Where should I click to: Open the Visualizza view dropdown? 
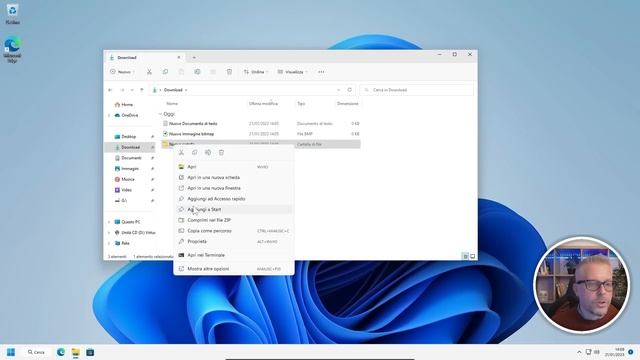point(293,72)
